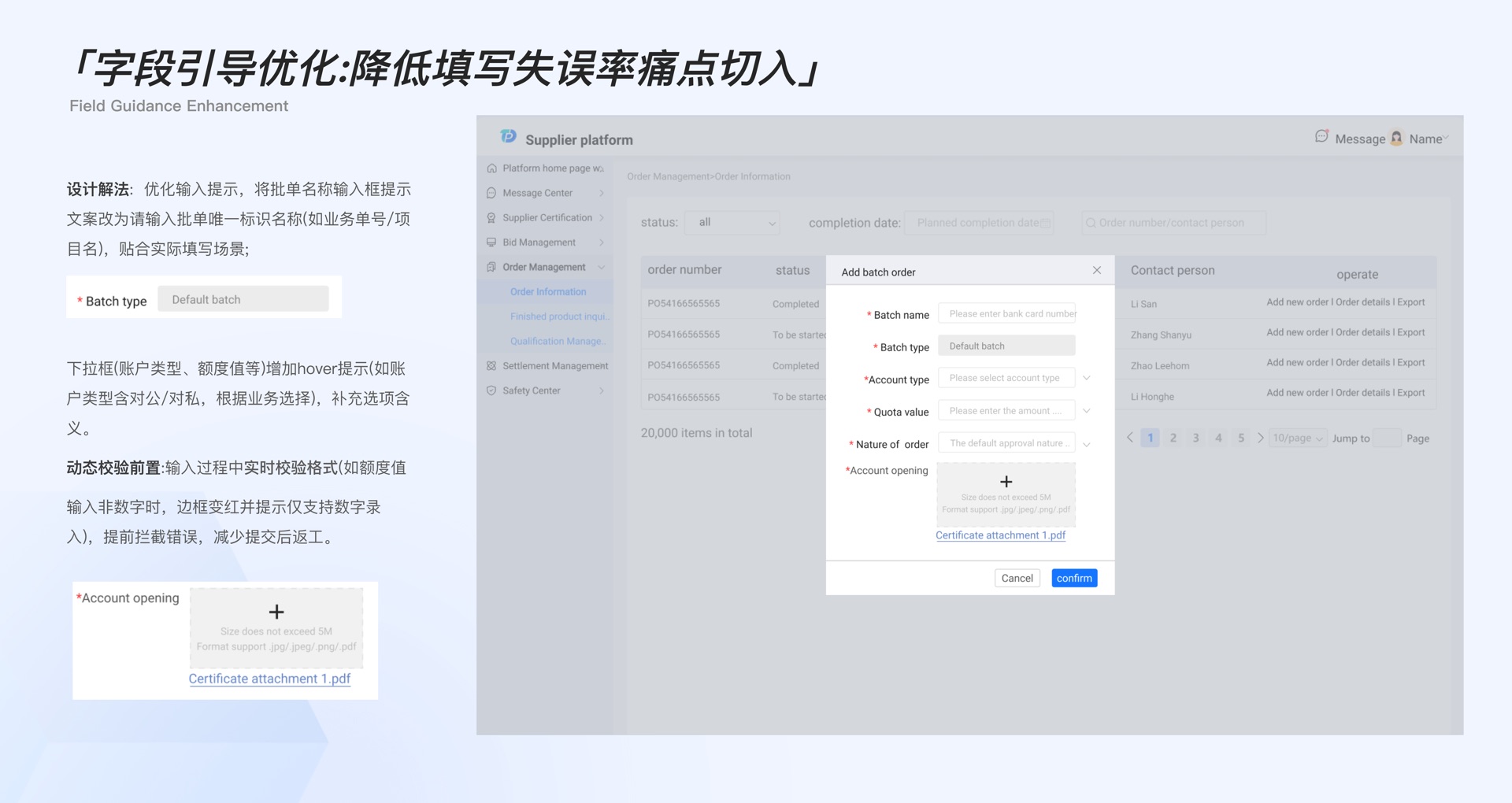This screenshot has height=803, width=1512.
Task: Click the confirm button in dialog
Action: point(1074,578)
